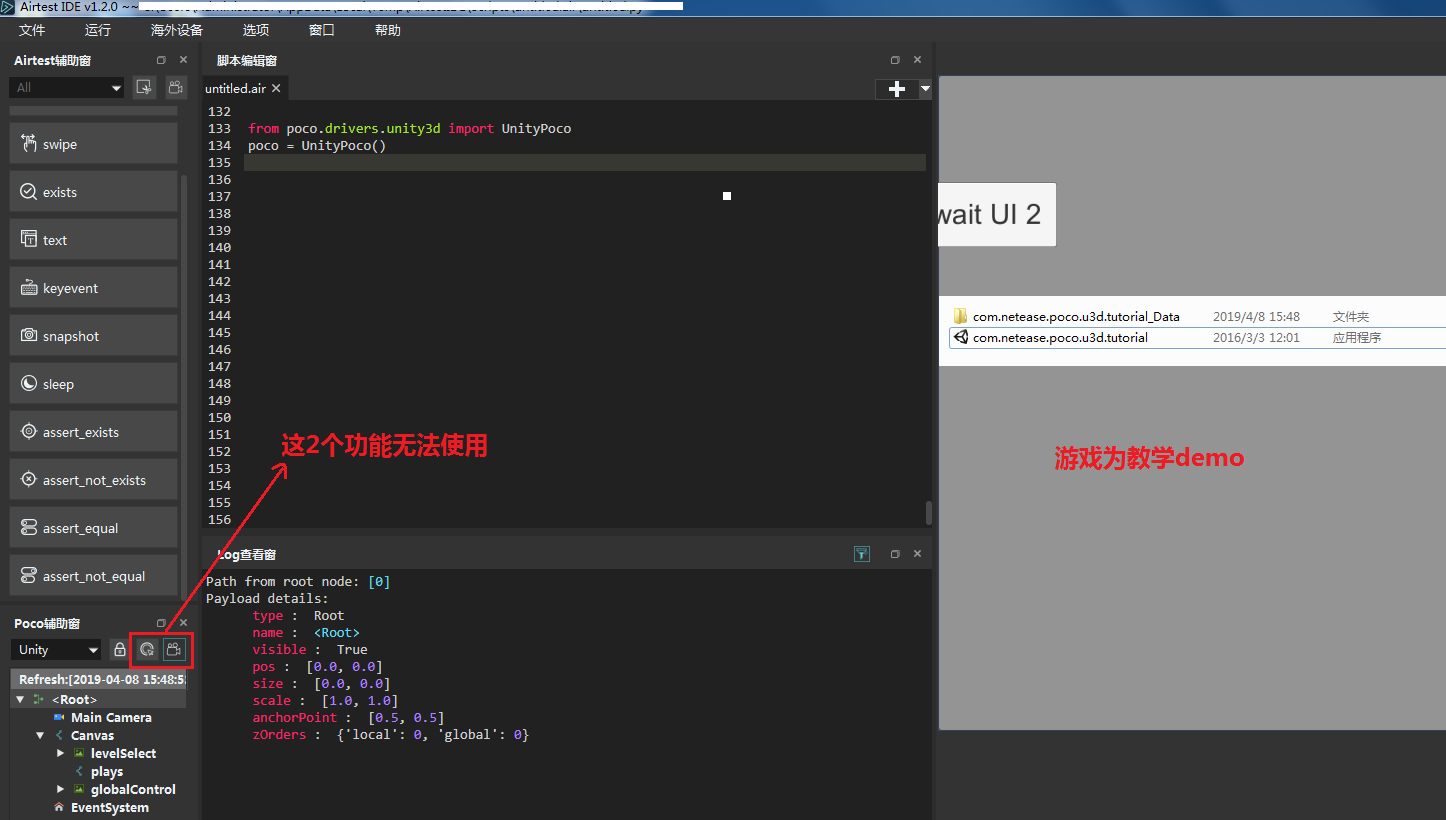
Task: Click the Airtest screenshot capture scissors icon
Action: click(145, 87)
